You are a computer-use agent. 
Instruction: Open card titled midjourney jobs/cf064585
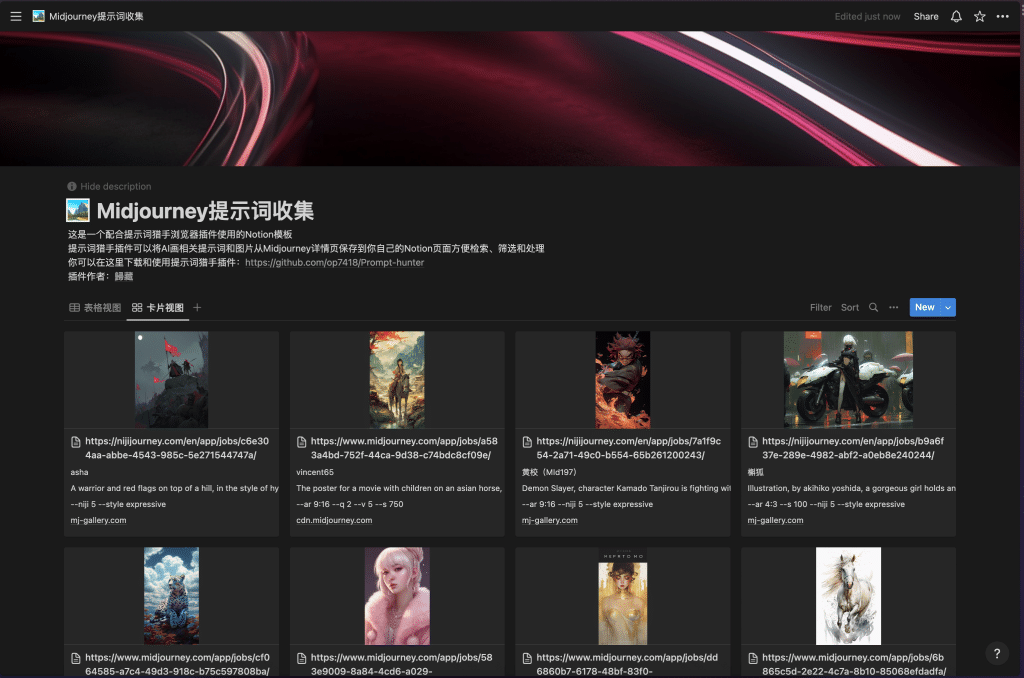(178, 664)
